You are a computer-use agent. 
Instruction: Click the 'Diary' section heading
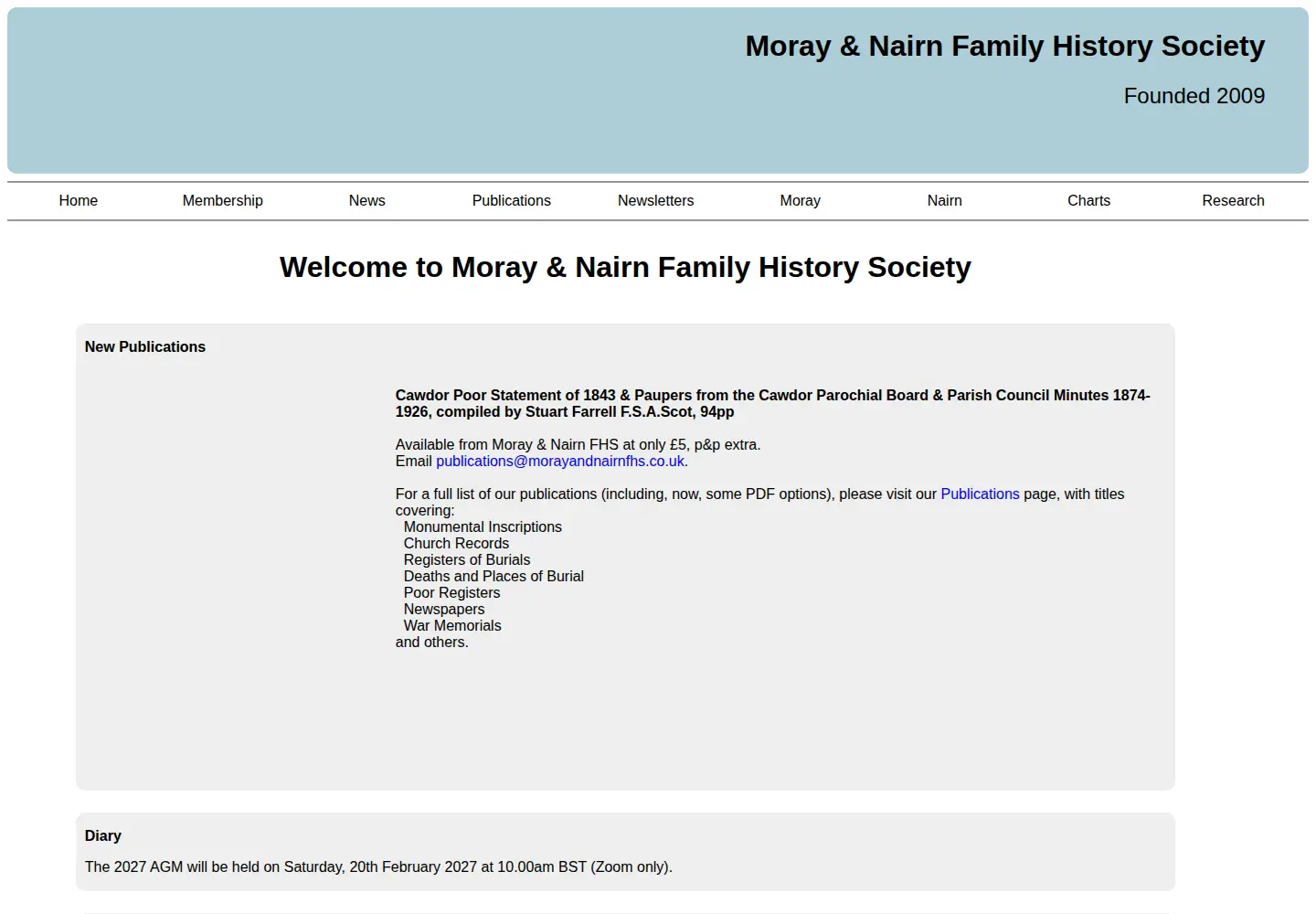click(103, 836)
